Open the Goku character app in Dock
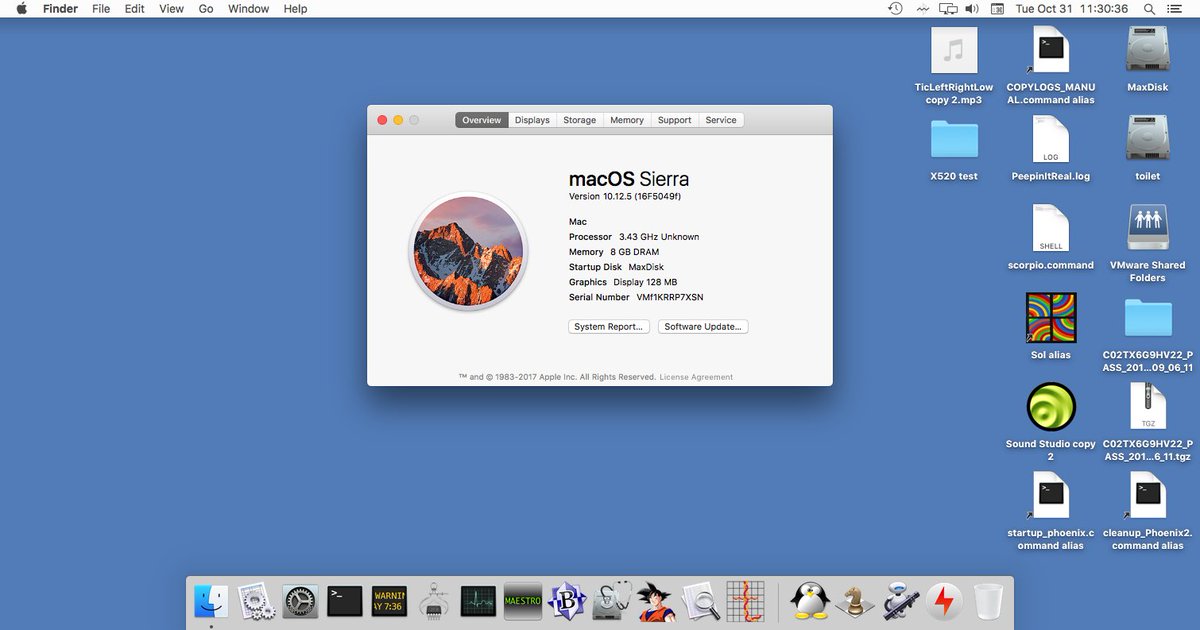The height and width of the screenshot is (630, 1200). pos(657,601)
